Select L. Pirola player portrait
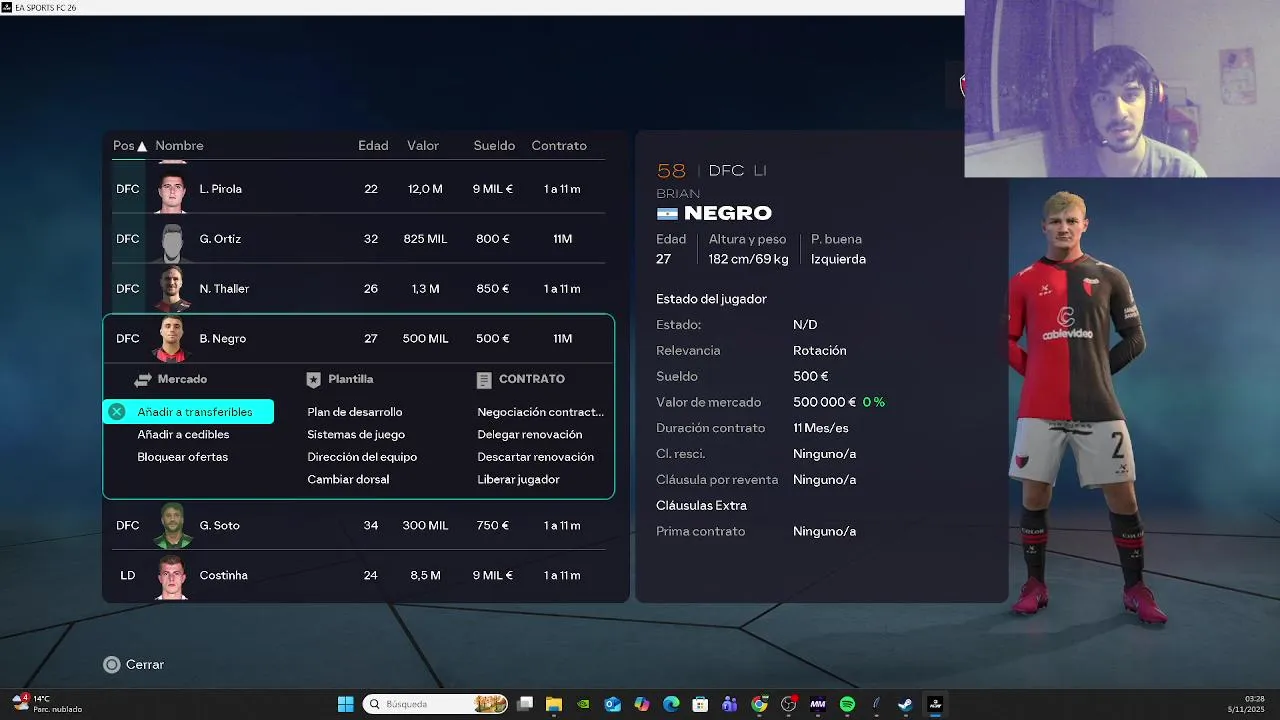 (172, 190)
